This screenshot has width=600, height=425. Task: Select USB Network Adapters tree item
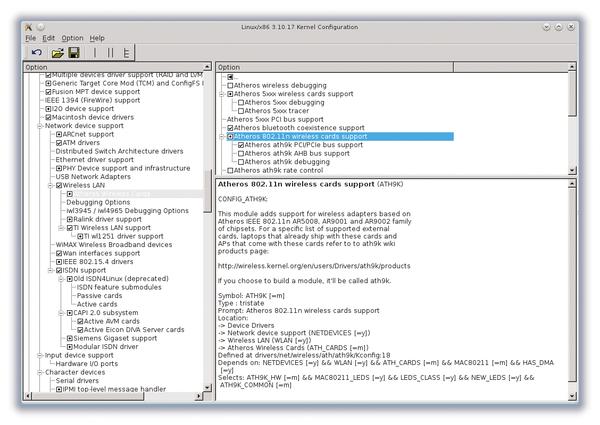tap(93, 177)
